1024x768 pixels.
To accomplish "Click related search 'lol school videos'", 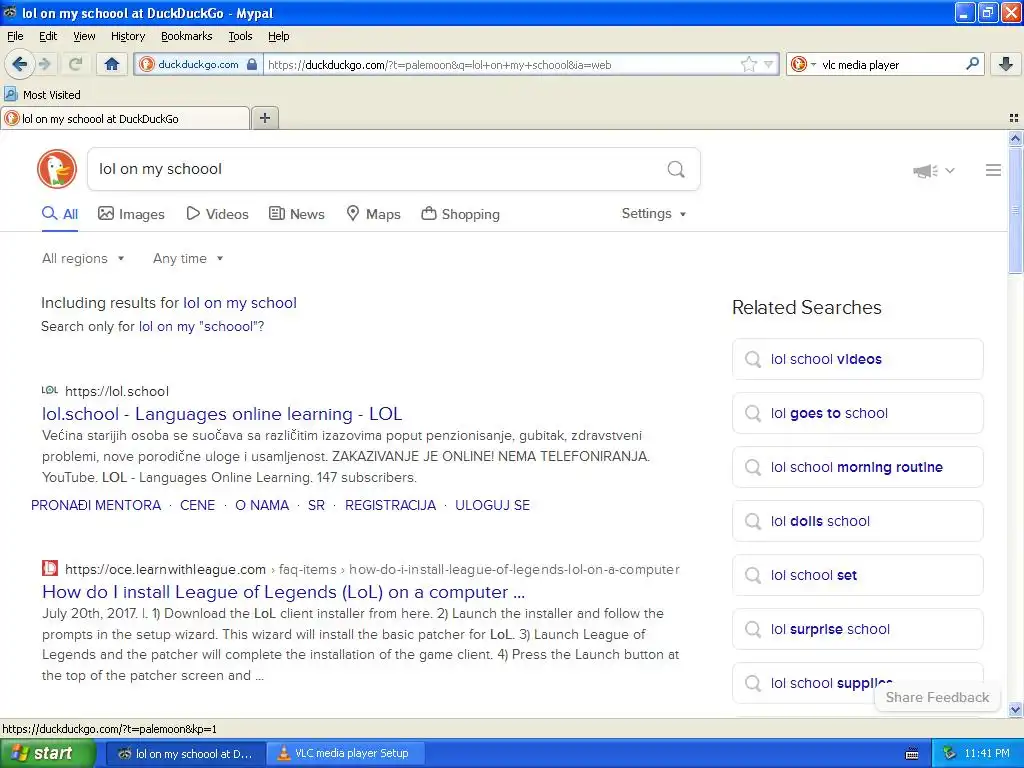I will point(857,359).
